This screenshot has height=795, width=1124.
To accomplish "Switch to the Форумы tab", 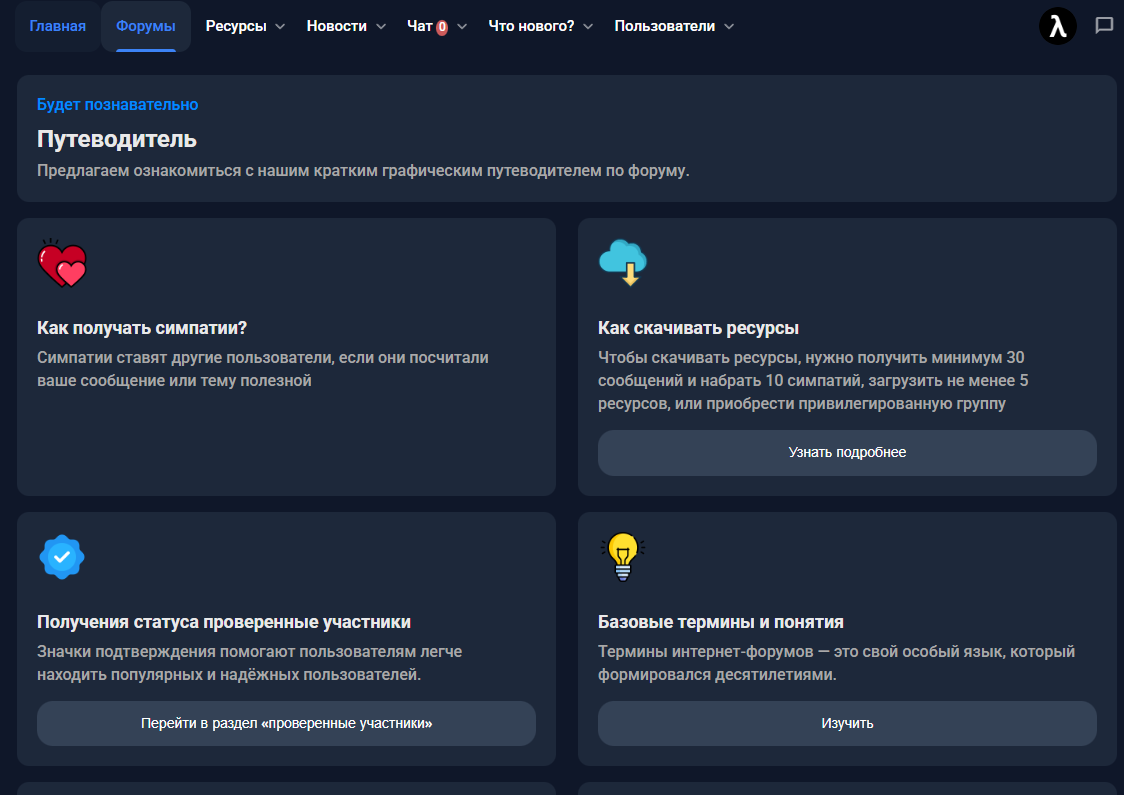I will pyautogui.click(x=145, y=26).
